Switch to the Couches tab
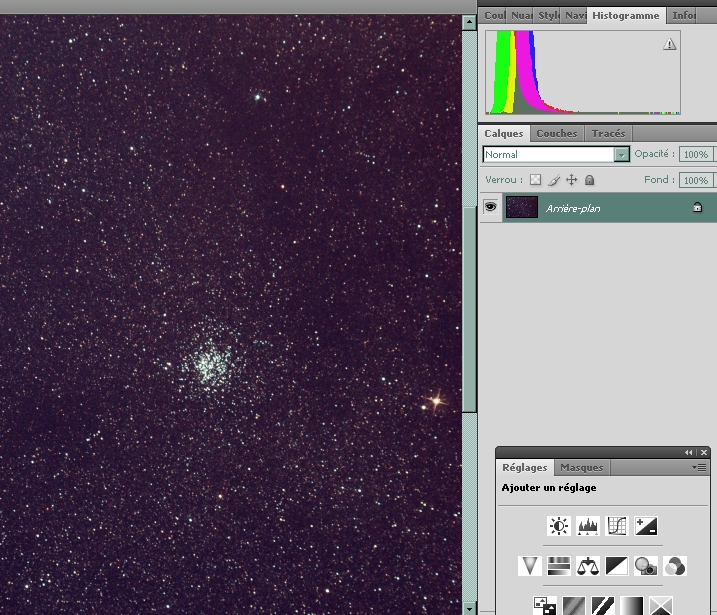The width and height of the screenshot is (717, 615). (557, 134)
